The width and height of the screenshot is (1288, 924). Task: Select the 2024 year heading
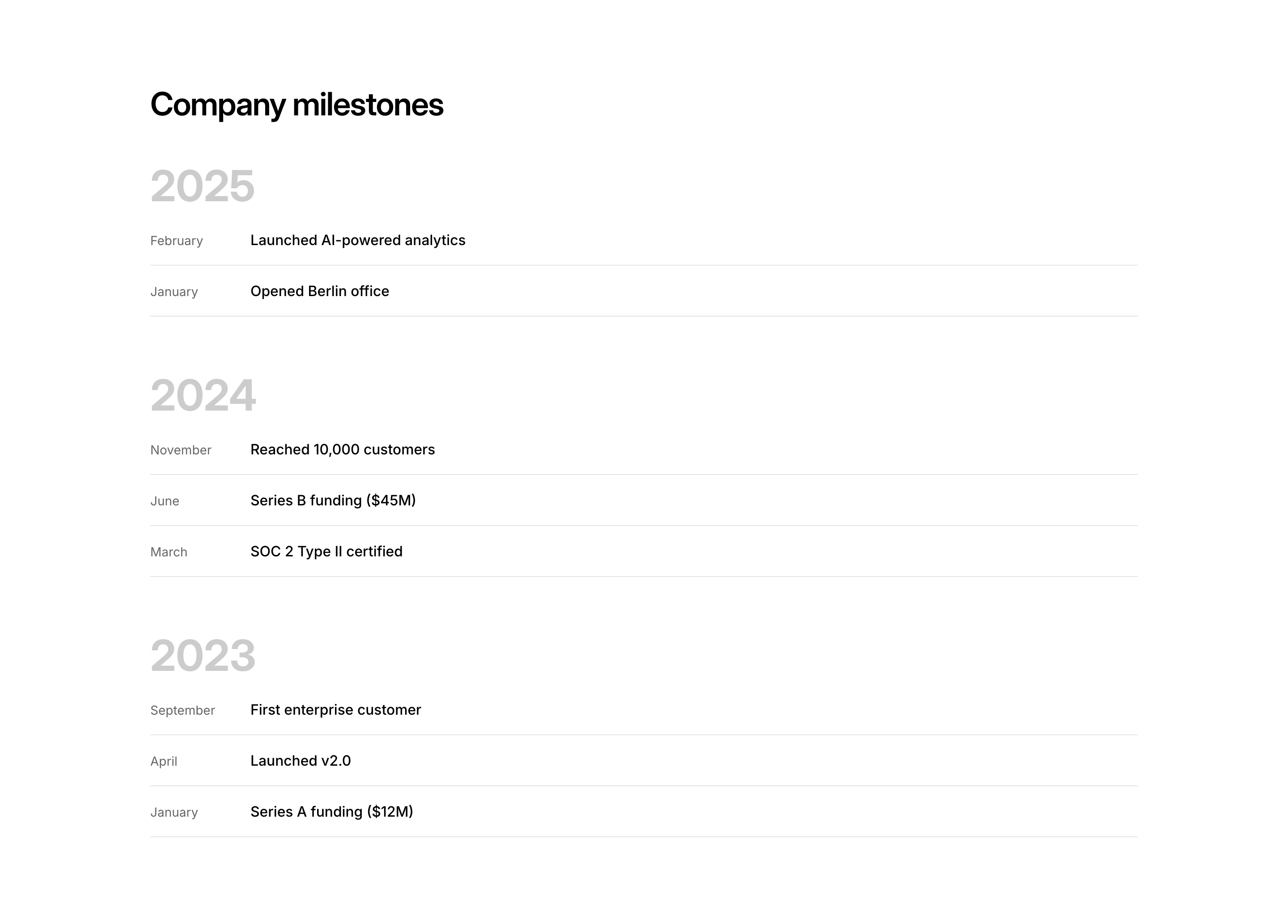click(203, 395)
